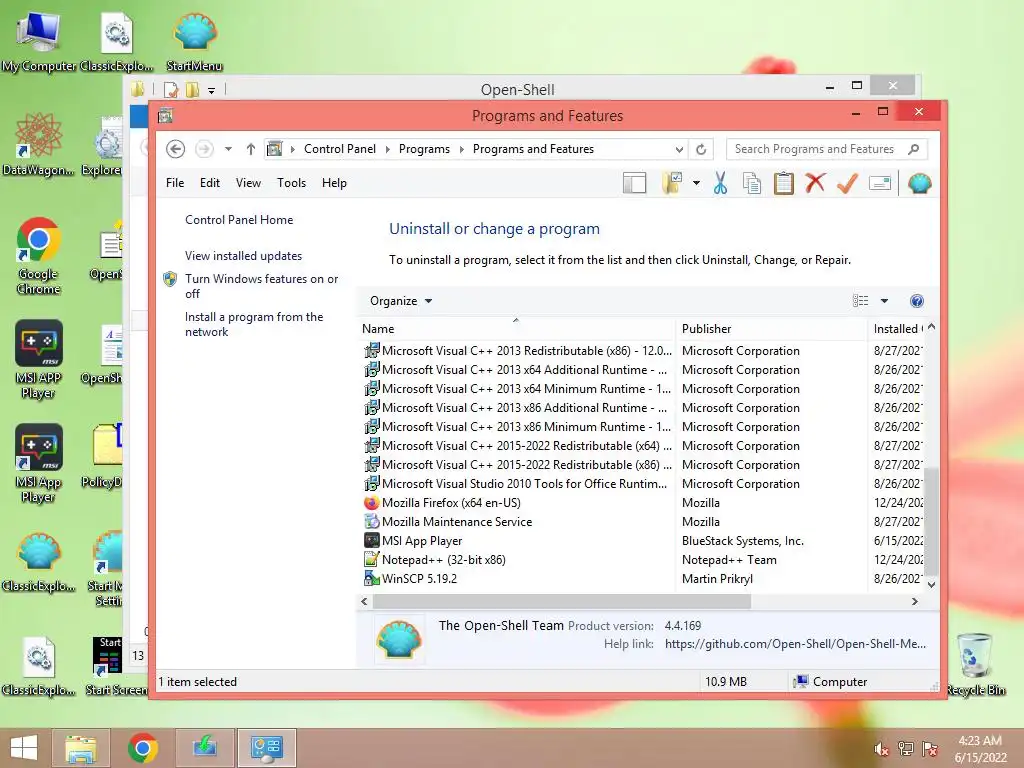The height and width of the screenshot is (768, 1024).
Task: Click the taskbar clock showing 4:23 AM
Action: 980,748
